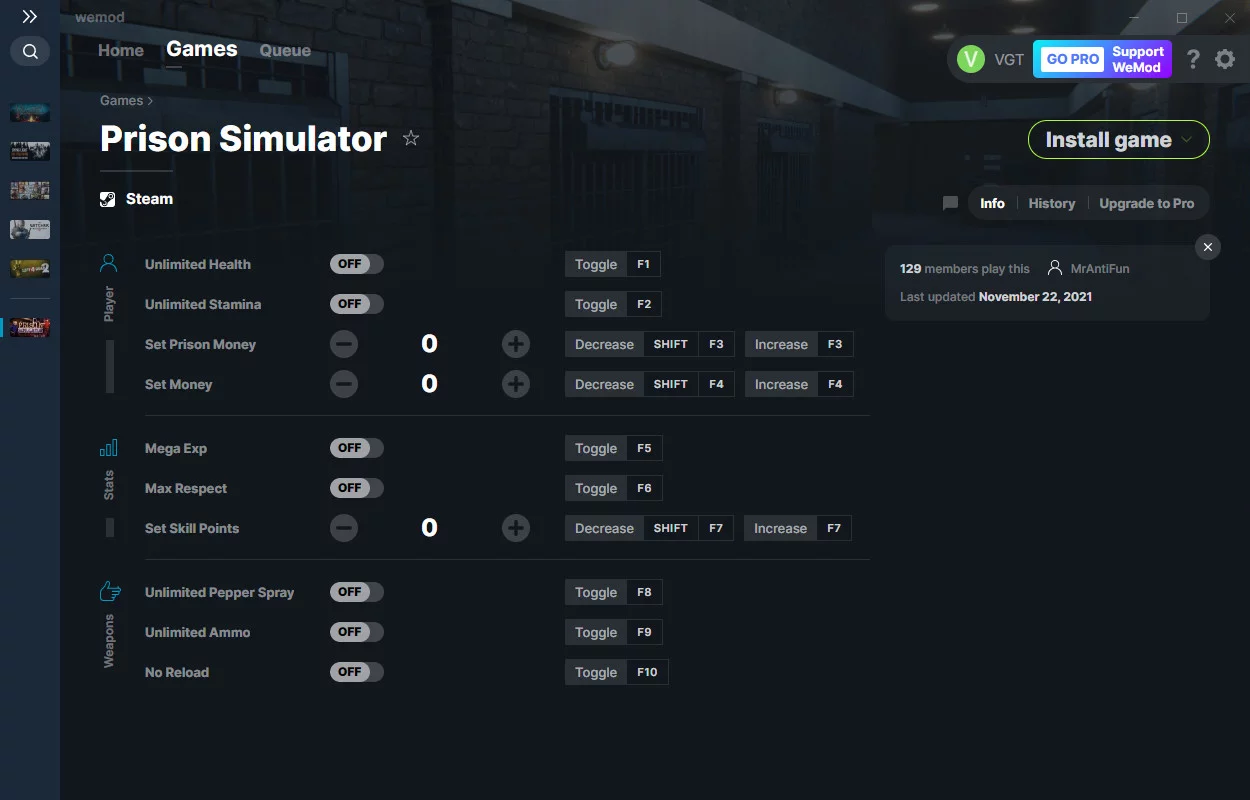Favorite Prison Simulator with the star icon
Viewport: 1250px width, 800px height.
411,138
